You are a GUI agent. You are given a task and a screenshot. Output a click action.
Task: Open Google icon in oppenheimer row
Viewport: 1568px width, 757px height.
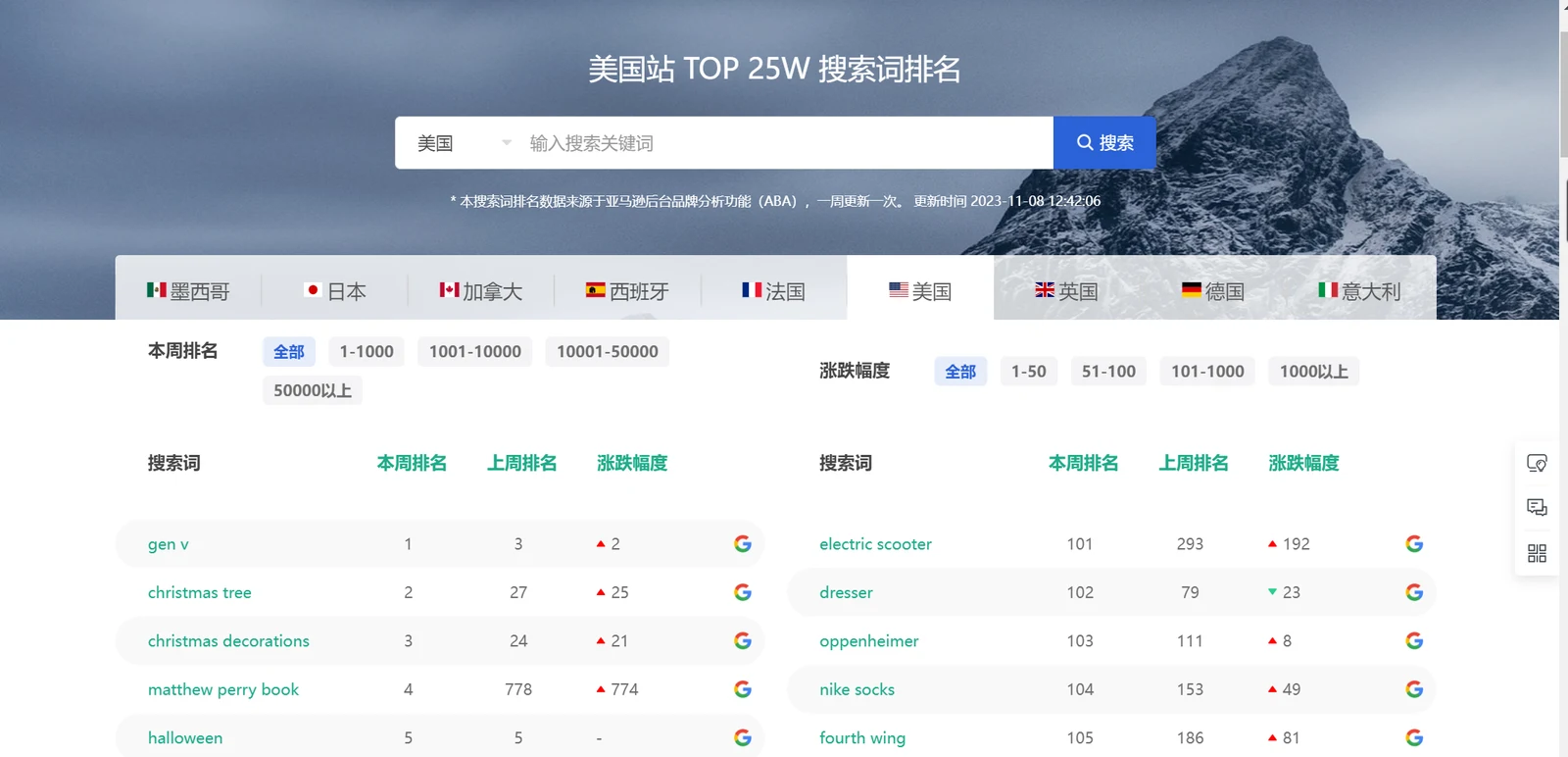[x=1414, y=640]
